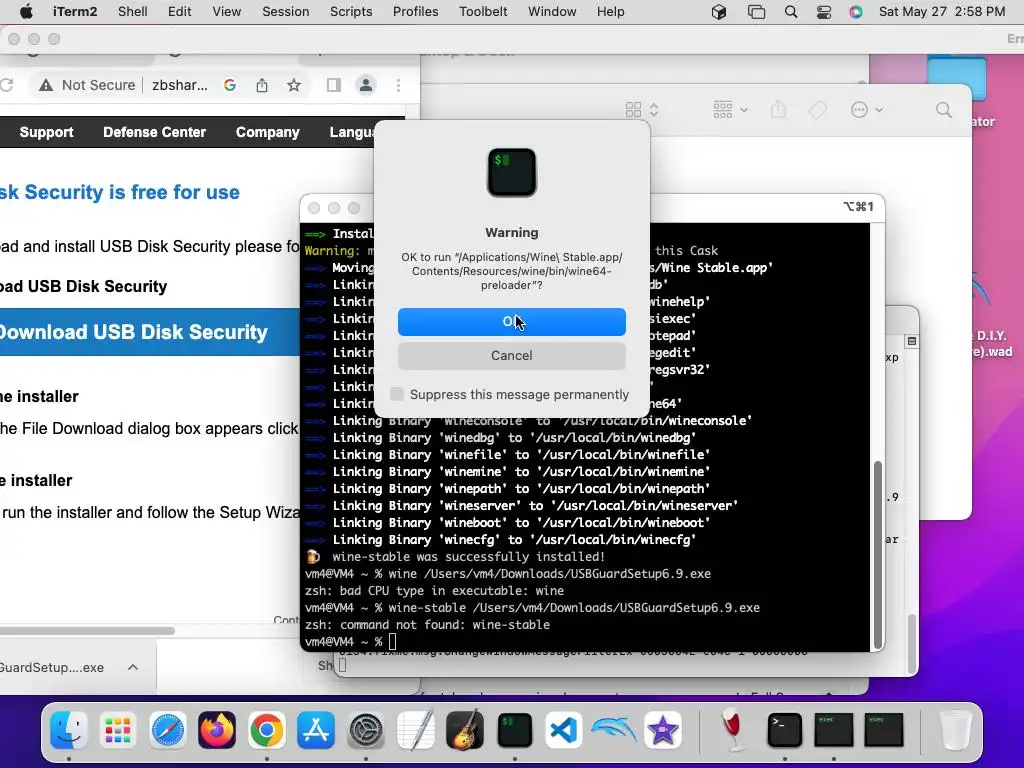This screenshot has height=768, width=1024.
Task: Click Defense Center in website navigation
Action: 154,132
